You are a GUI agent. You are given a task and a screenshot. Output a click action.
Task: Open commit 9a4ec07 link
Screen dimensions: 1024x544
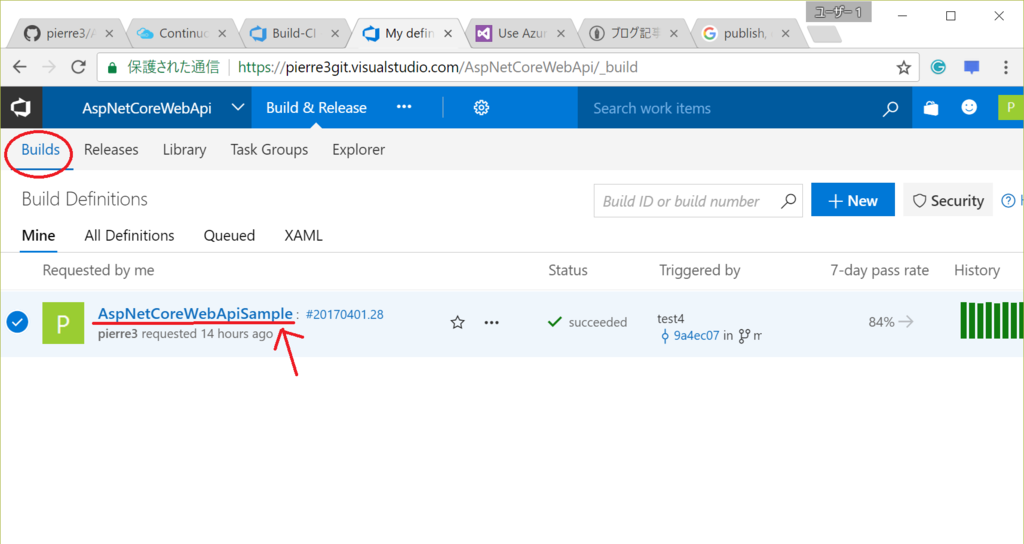coord(696,336)
